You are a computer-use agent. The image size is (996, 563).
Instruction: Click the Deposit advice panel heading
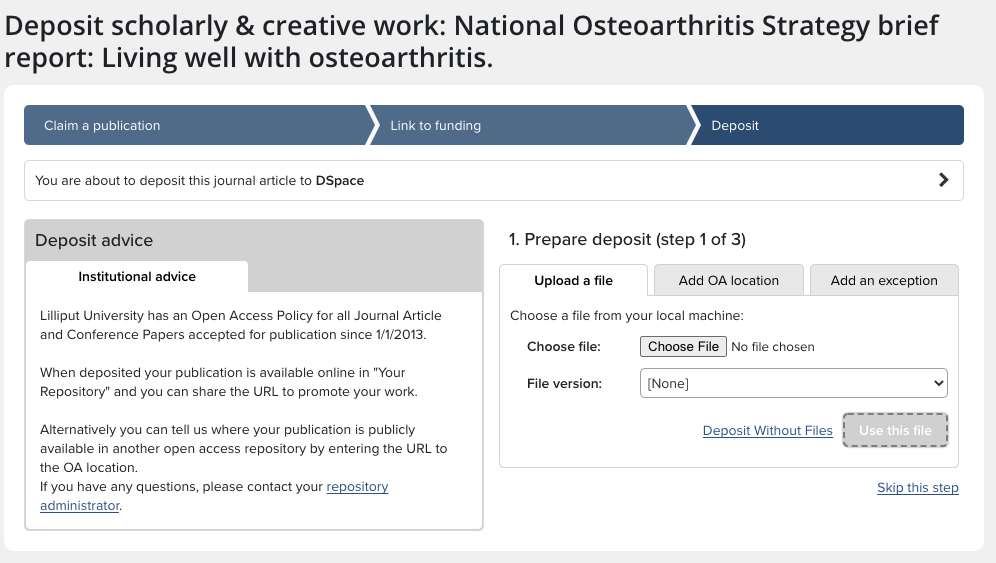[x=94, y=241]
